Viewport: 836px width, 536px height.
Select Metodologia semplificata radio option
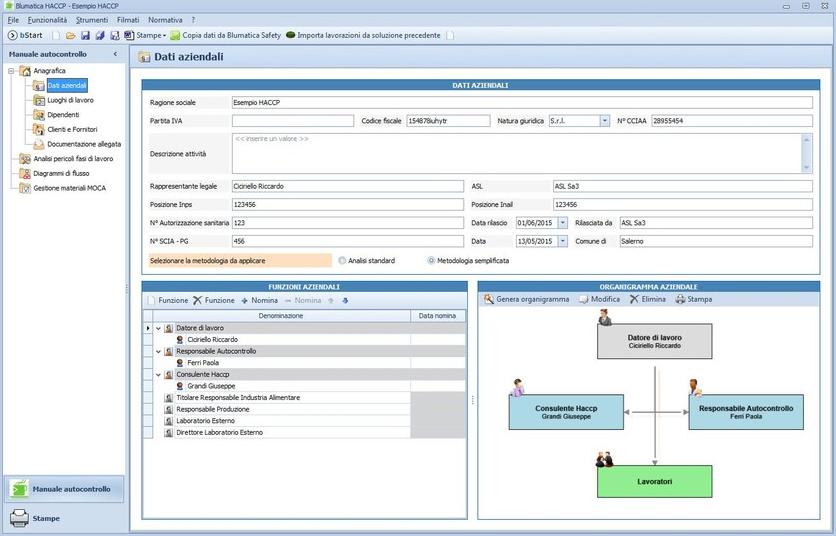(x=431, y=261)
